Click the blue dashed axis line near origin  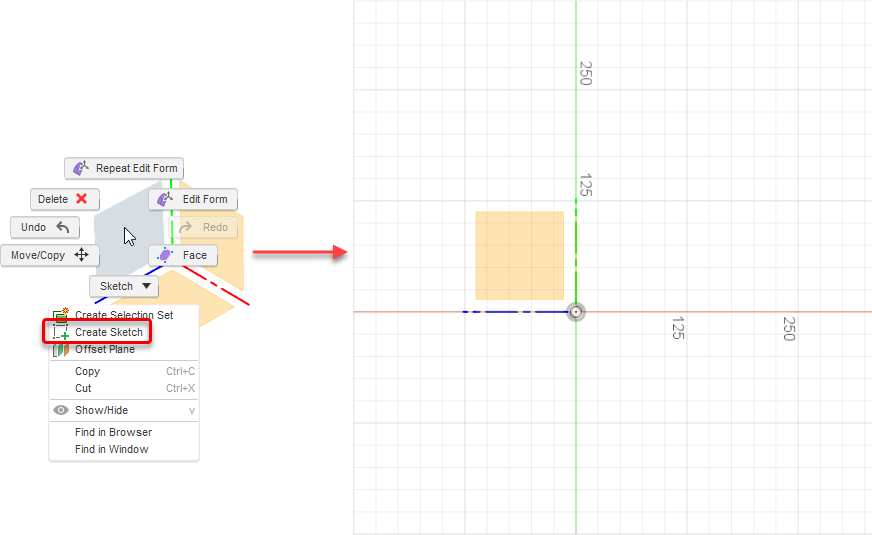coord(514,312)
